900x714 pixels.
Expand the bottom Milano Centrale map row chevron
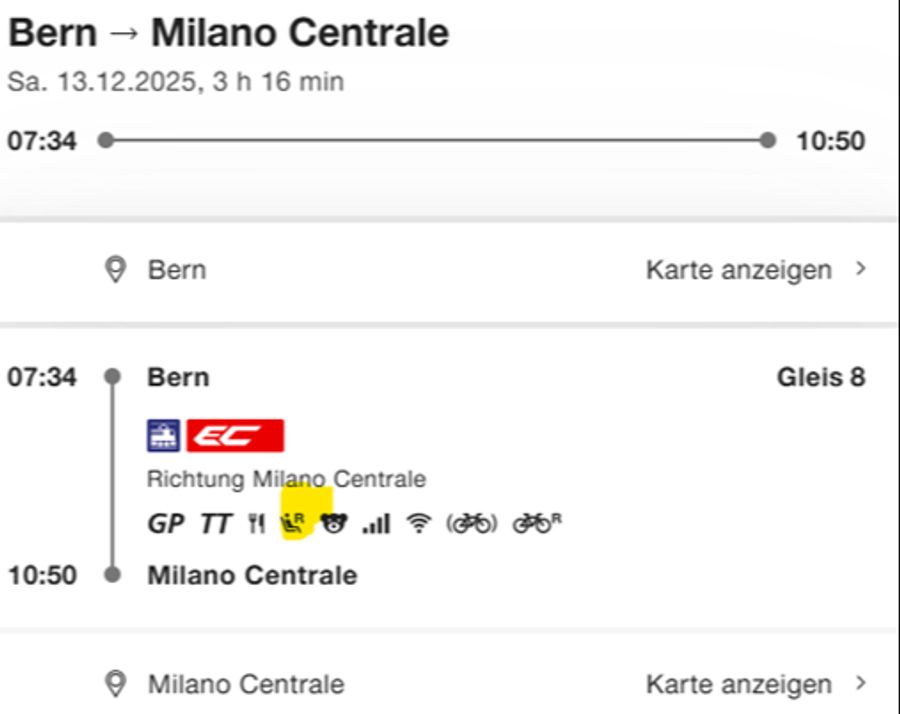861,684
